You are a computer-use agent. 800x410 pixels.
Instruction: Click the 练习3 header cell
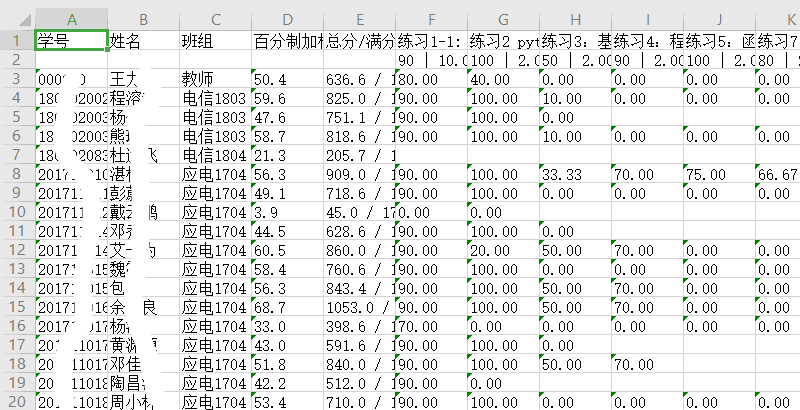point(575,40)
